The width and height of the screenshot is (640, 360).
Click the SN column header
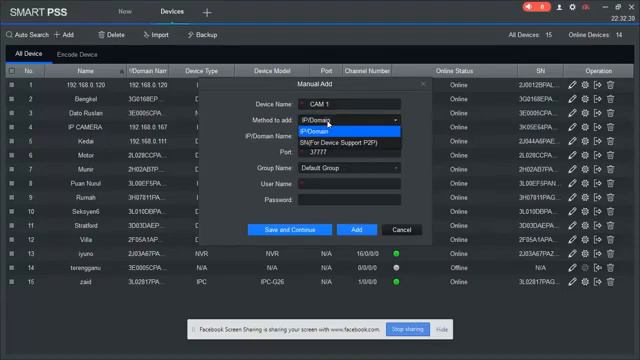540,71
